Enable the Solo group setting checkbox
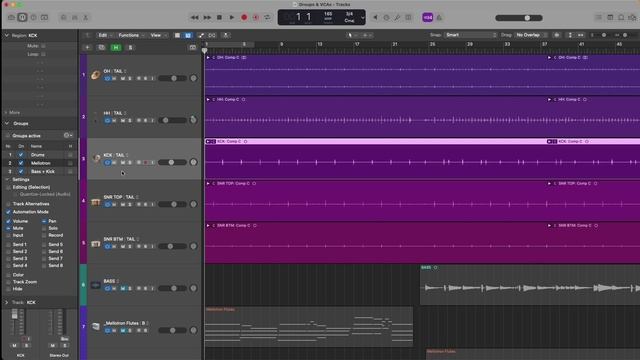Screen dimensions: 640x360 point(44,228)
